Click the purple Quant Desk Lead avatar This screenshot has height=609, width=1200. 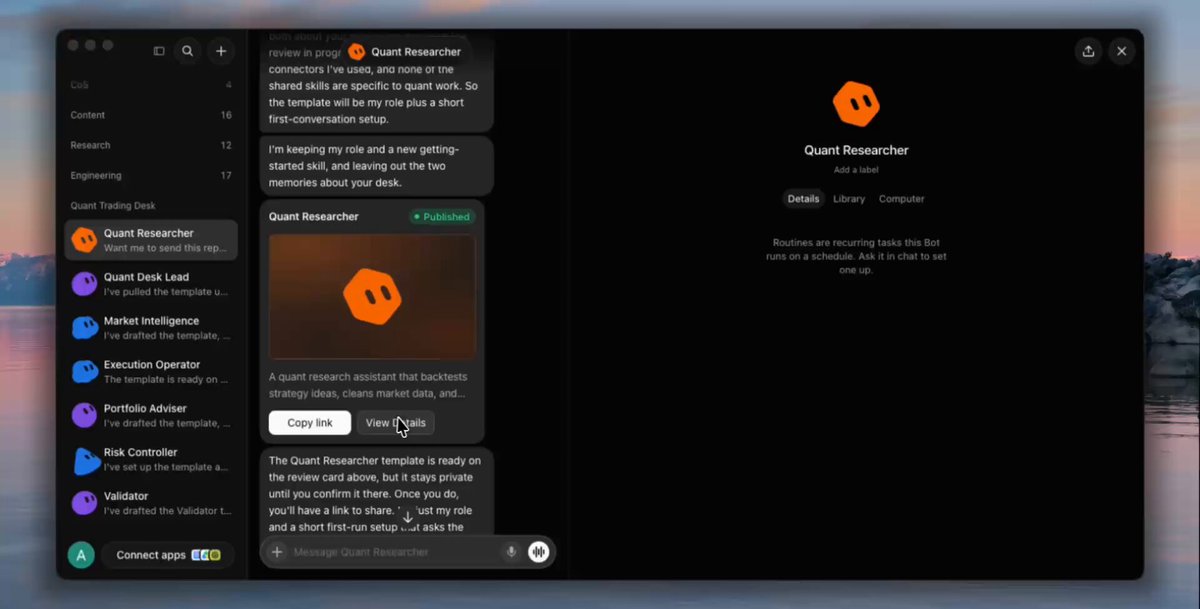coord(85,284)
